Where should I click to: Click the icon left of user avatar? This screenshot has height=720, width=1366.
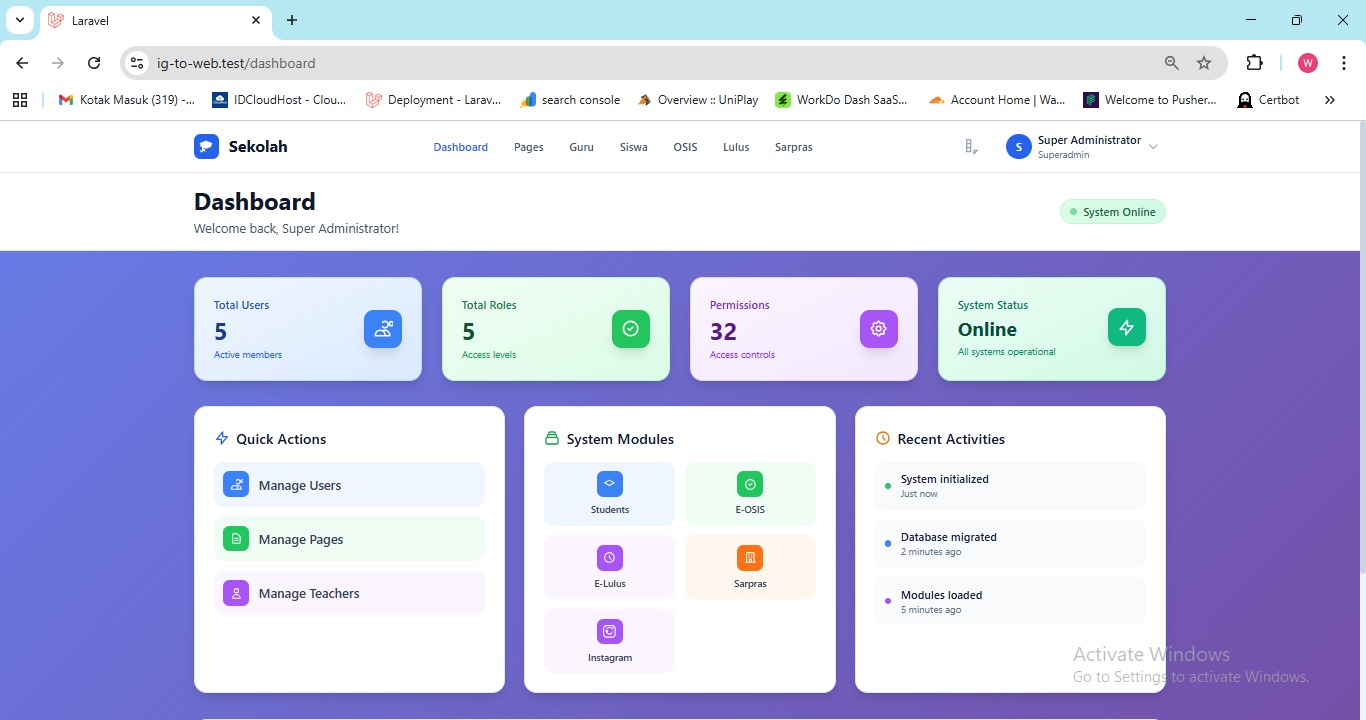971,147
